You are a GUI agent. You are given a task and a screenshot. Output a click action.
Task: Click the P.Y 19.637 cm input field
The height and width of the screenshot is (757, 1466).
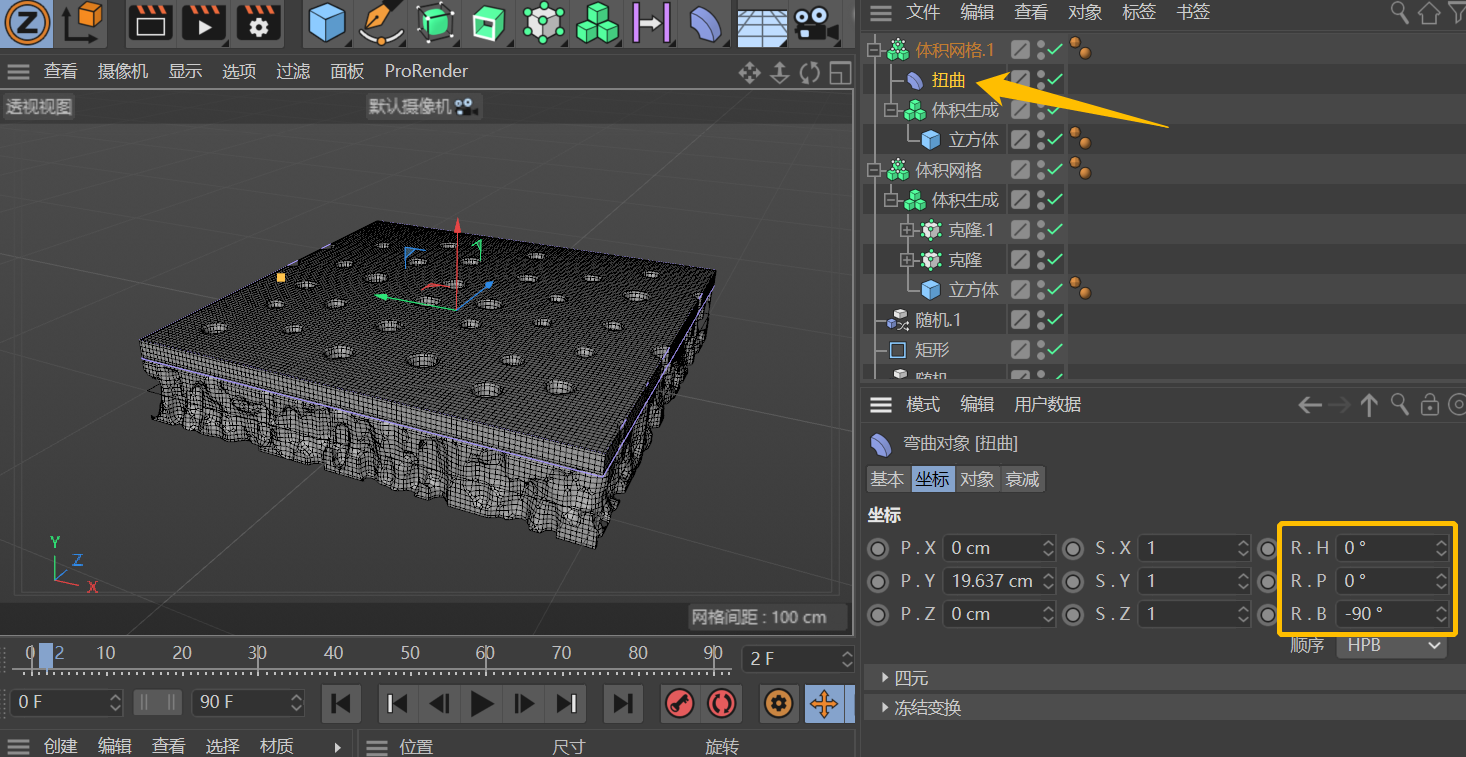click(x=999, y=580)
